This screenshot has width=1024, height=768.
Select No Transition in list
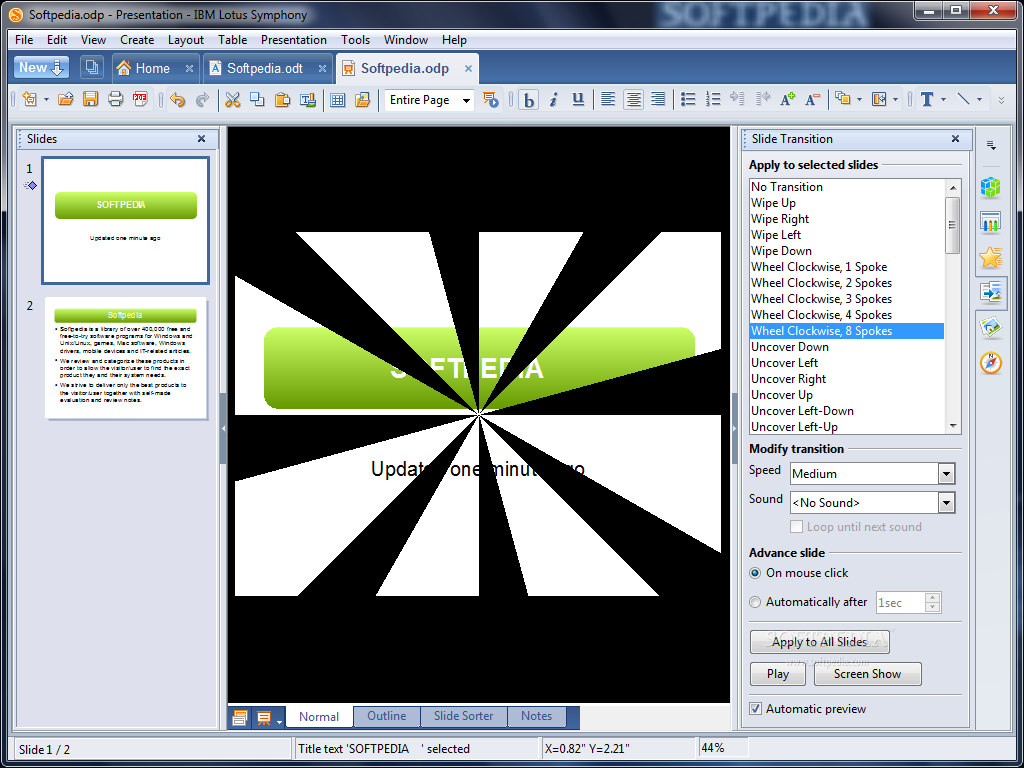846,187
